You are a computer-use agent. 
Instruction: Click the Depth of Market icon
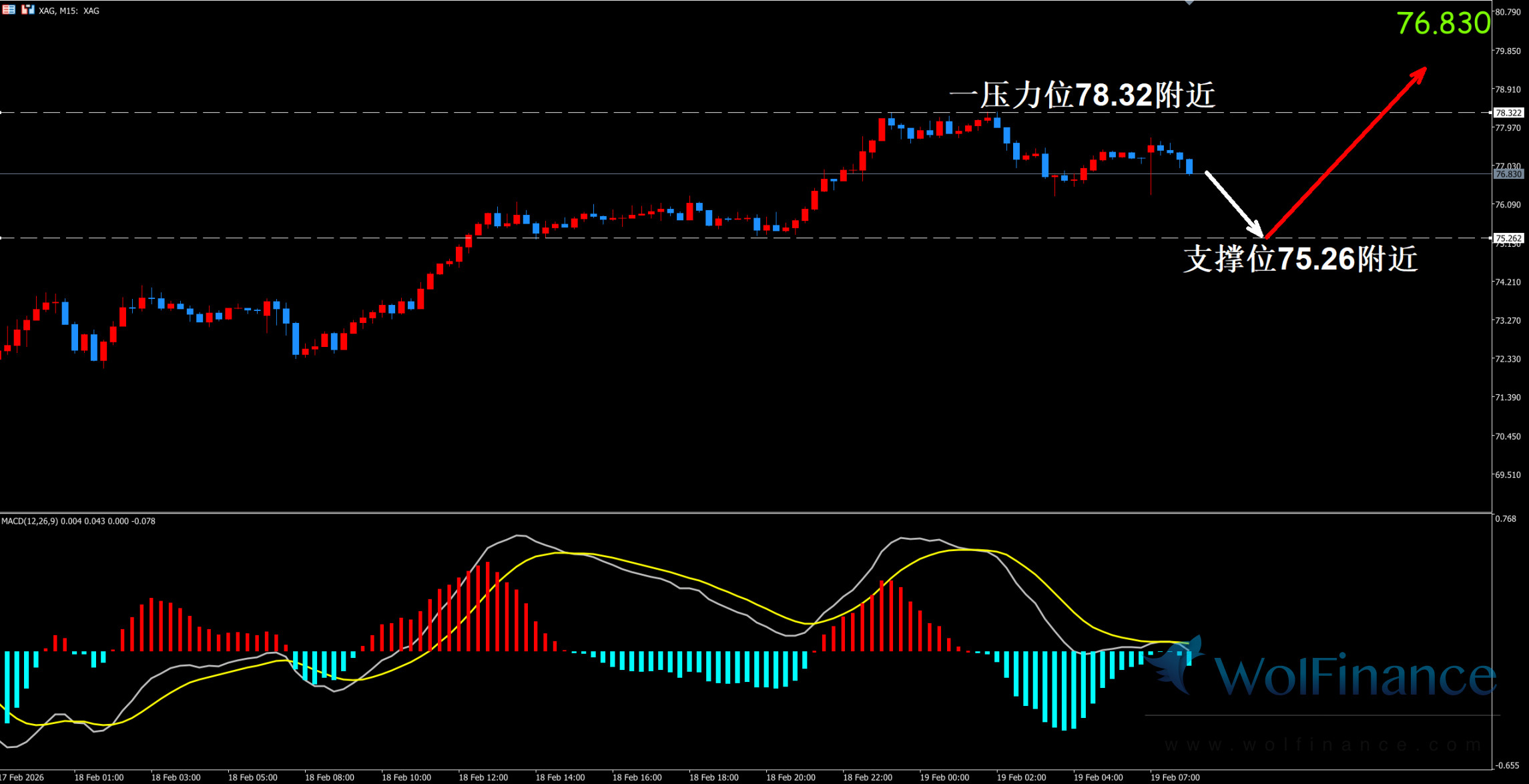9,10
